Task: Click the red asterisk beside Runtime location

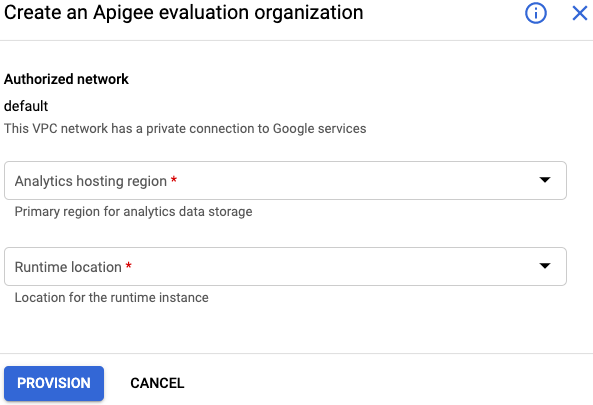Action: click(x=129, y=265)
